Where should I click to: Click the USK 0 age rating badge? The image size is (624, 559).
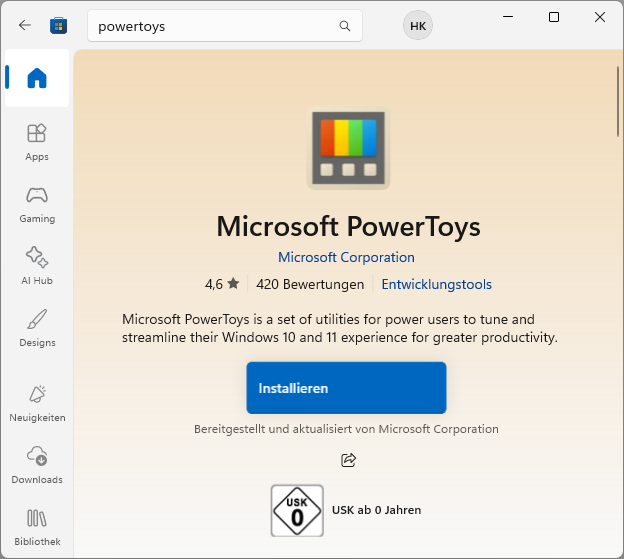[297, 510]
